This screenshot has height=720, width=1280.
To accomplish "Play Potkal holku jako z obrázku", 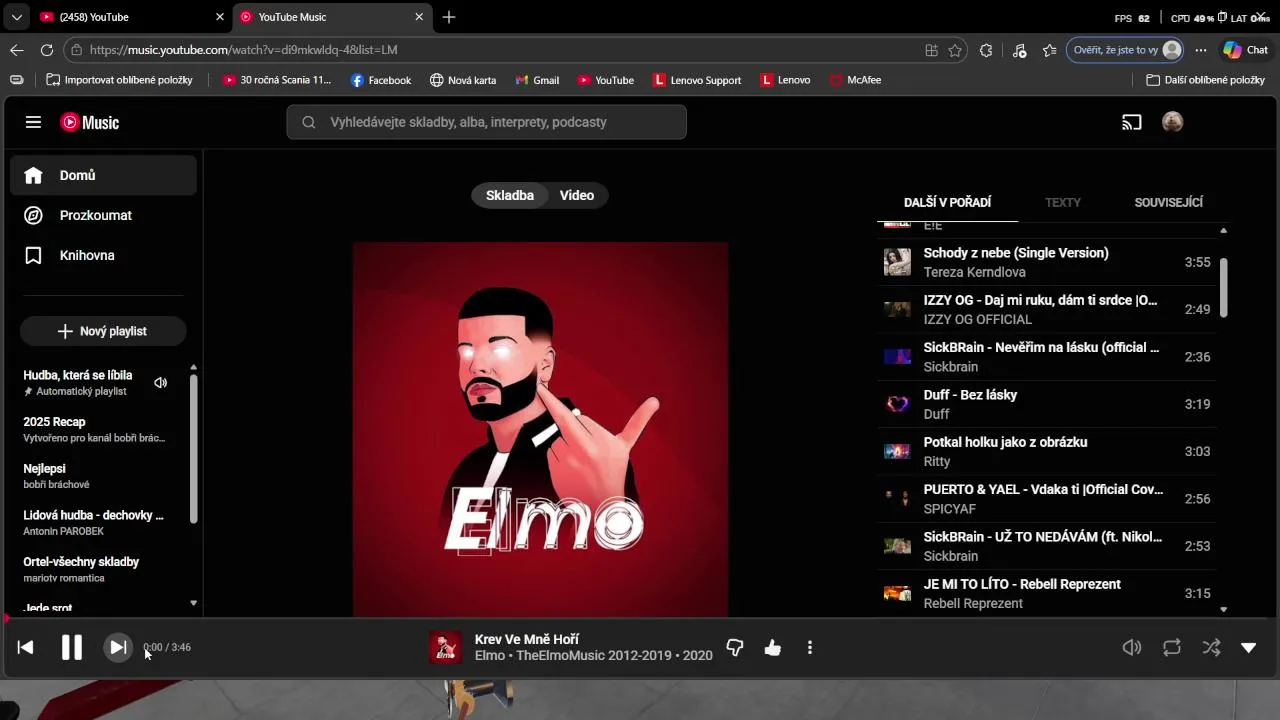I will [1047, 451].
